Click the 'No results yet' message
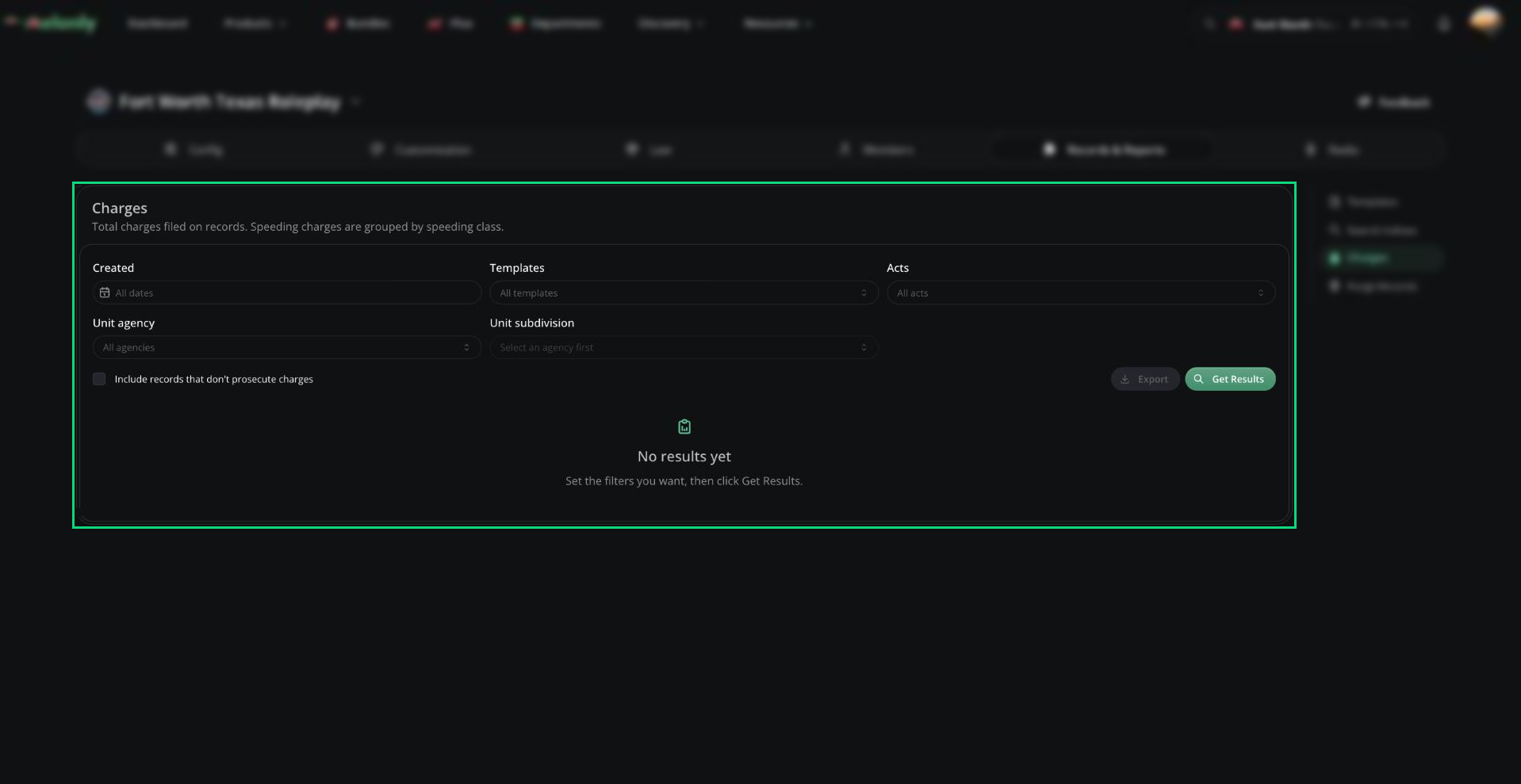Viewport: 1521px width, 784px height. [x=684, y=457]
